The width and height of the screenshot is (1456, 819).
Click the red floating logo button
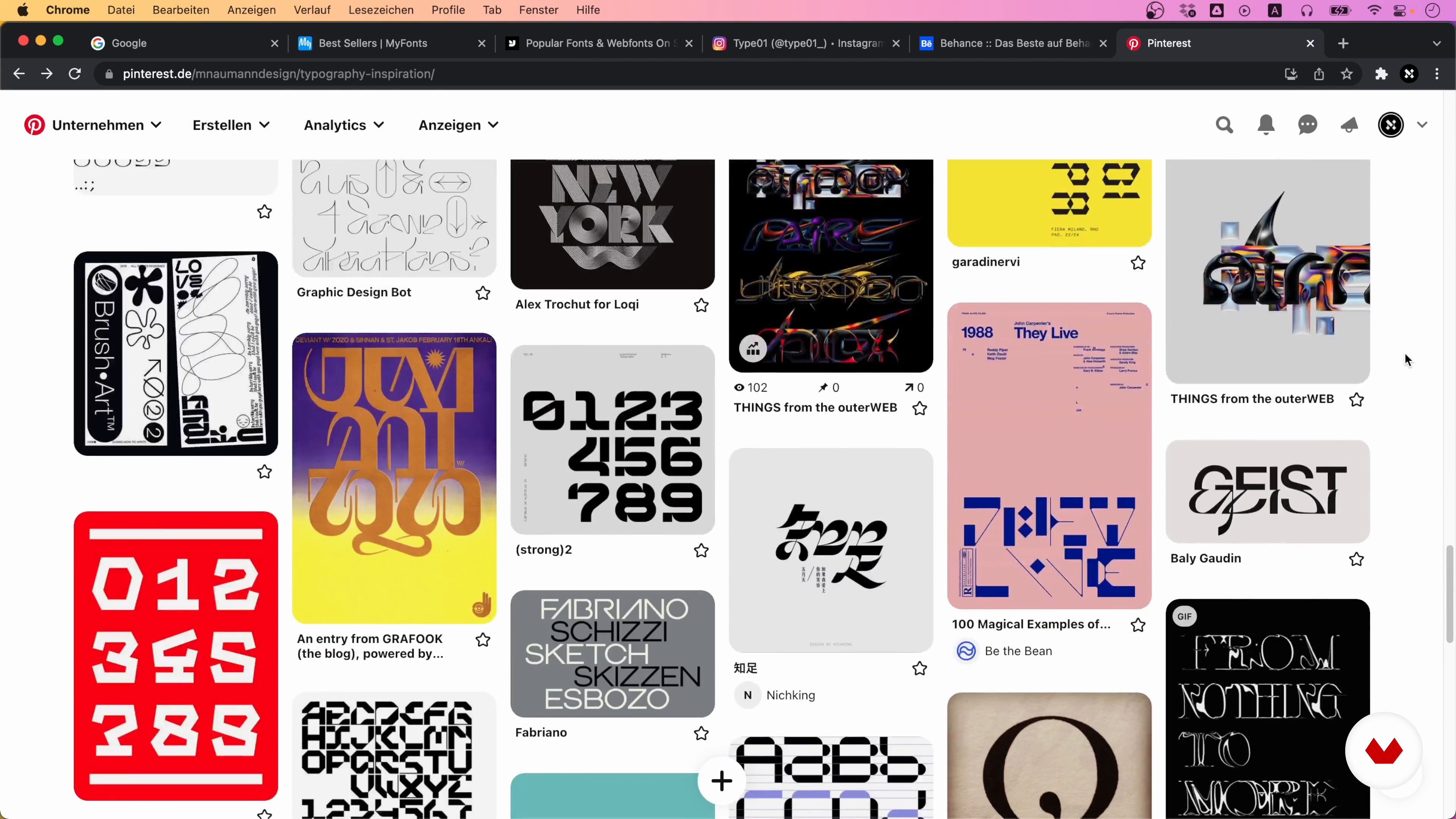point(1384,751)
